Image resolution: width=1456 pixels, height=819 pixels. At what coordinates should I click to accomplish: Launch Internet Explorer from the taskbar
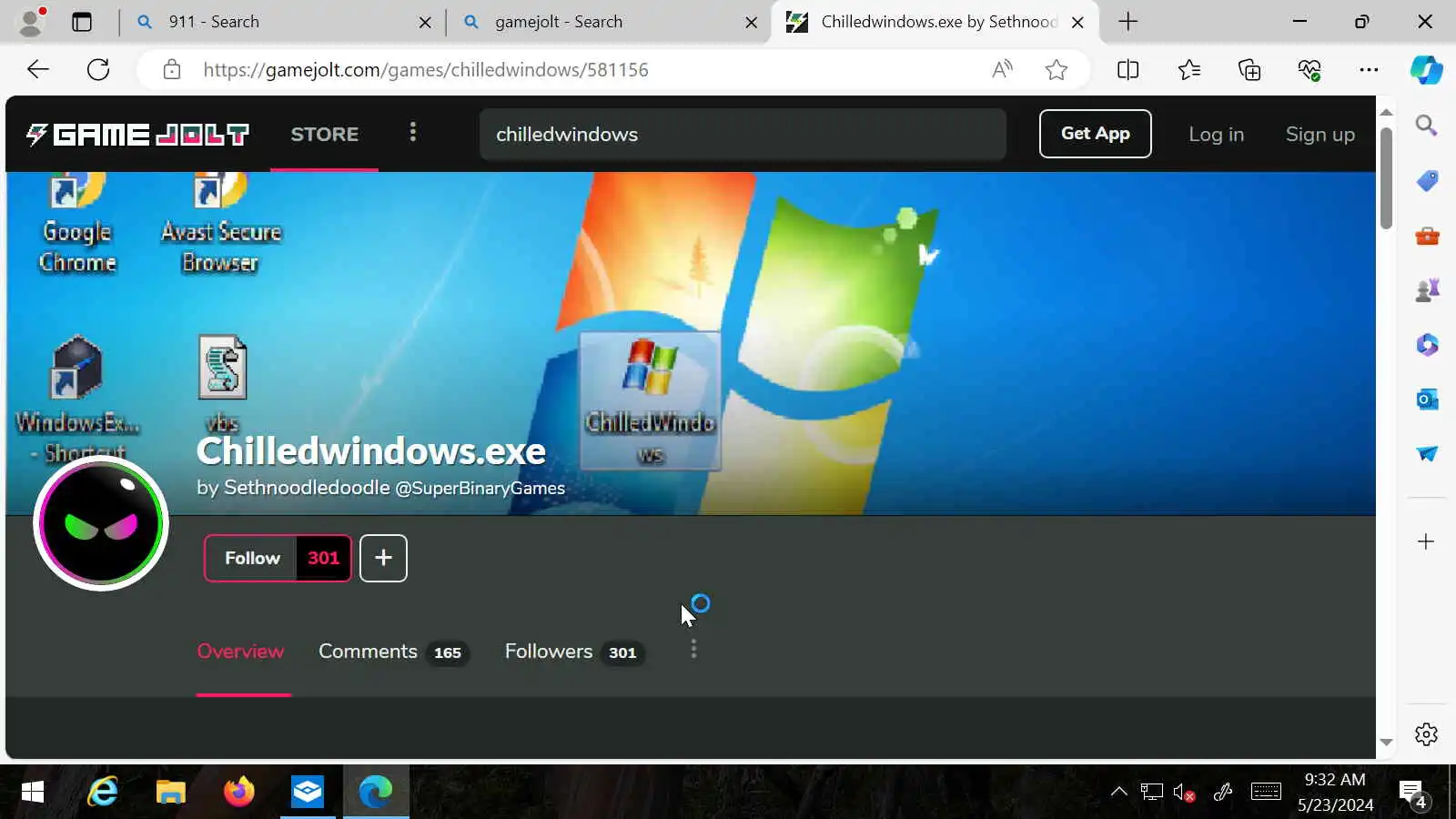click(x=102, y=792)
